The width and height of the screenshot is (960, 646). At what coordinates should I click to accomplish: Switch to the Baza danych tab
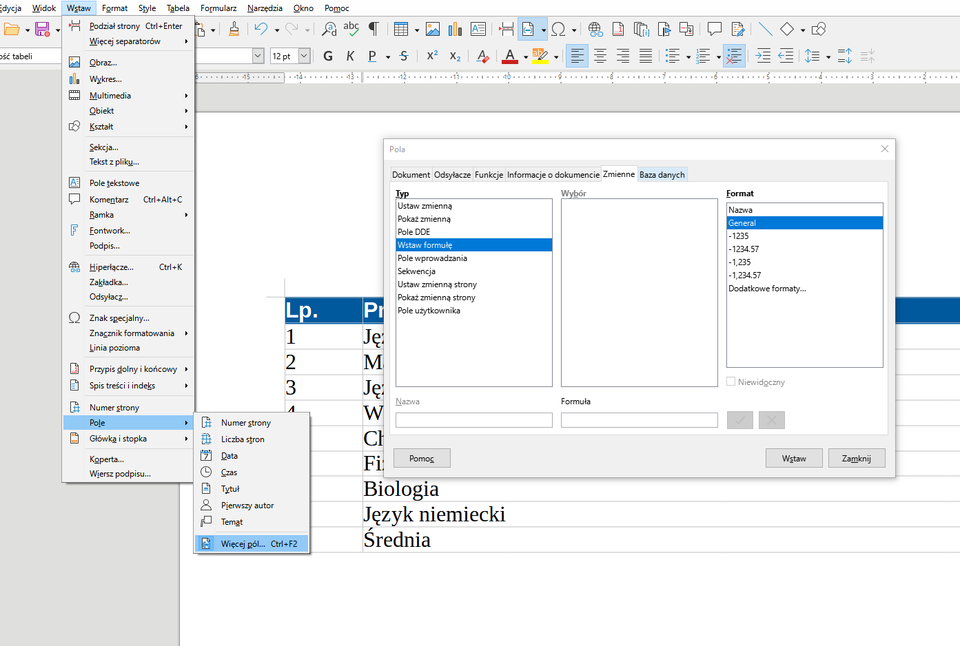click(x=662, y=174)
